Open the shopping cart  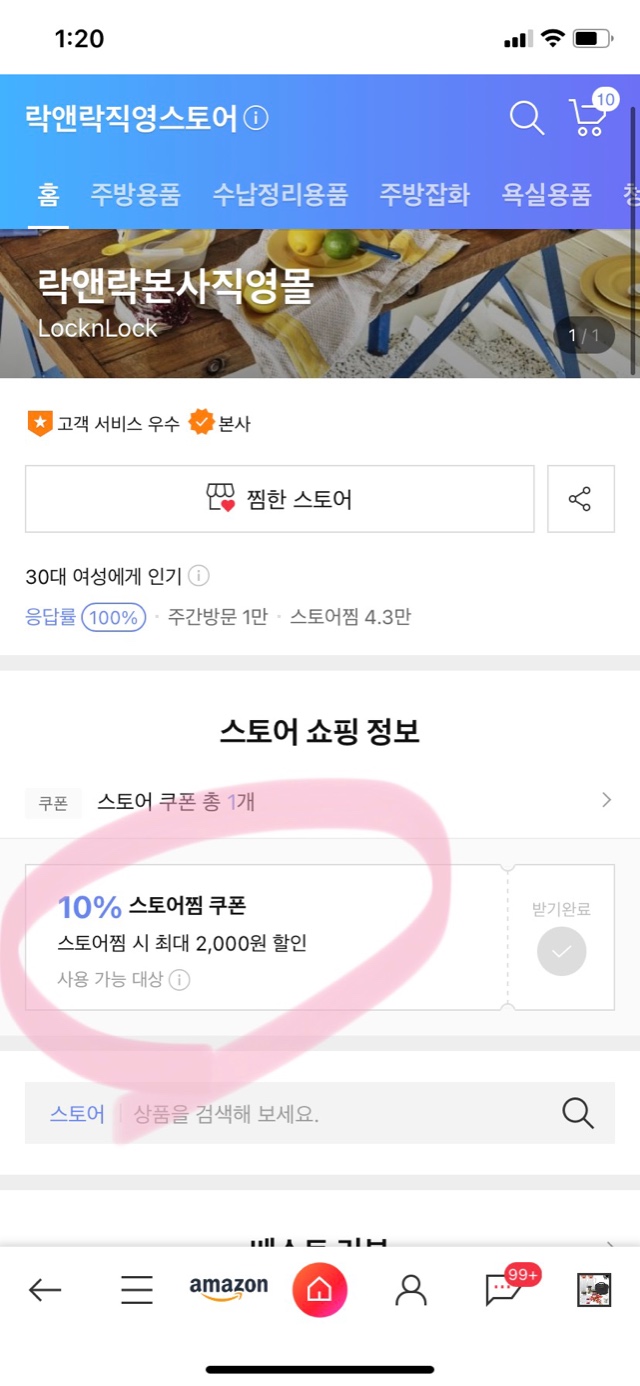[588, 118]
